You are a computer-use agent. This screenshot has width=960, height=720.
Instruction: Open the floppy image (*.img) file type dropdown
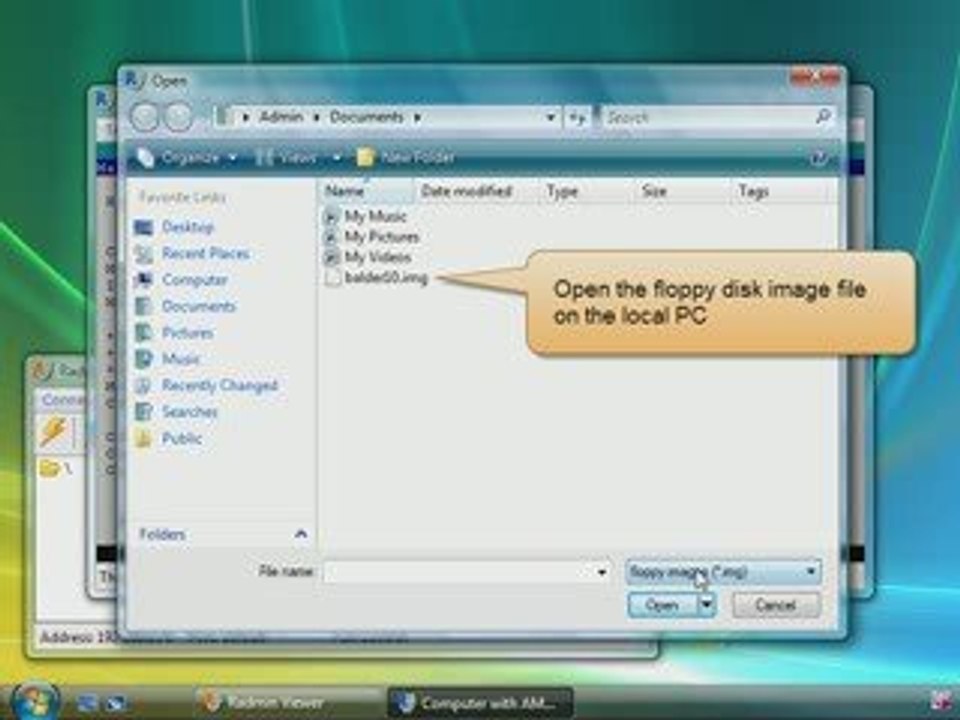click(723, 572)
